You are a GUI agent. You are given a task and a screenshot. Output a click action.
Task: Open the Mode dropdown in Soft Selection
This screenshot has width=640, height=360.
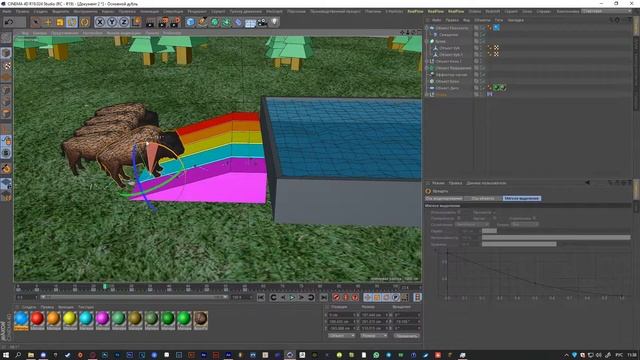click(x=525, y=224)
